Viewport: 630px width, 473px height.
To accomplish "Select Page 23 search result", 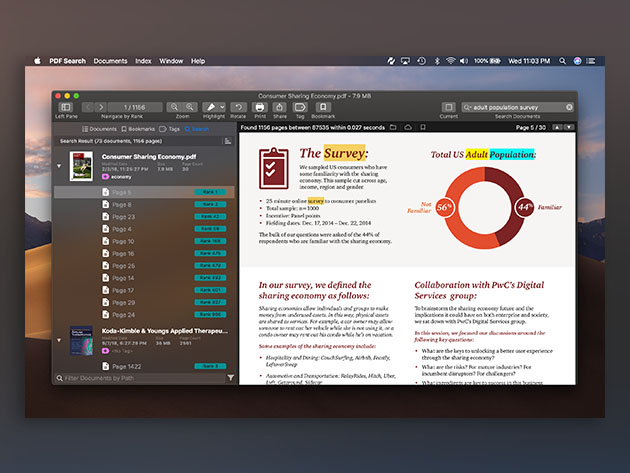I will coord(144,217).
